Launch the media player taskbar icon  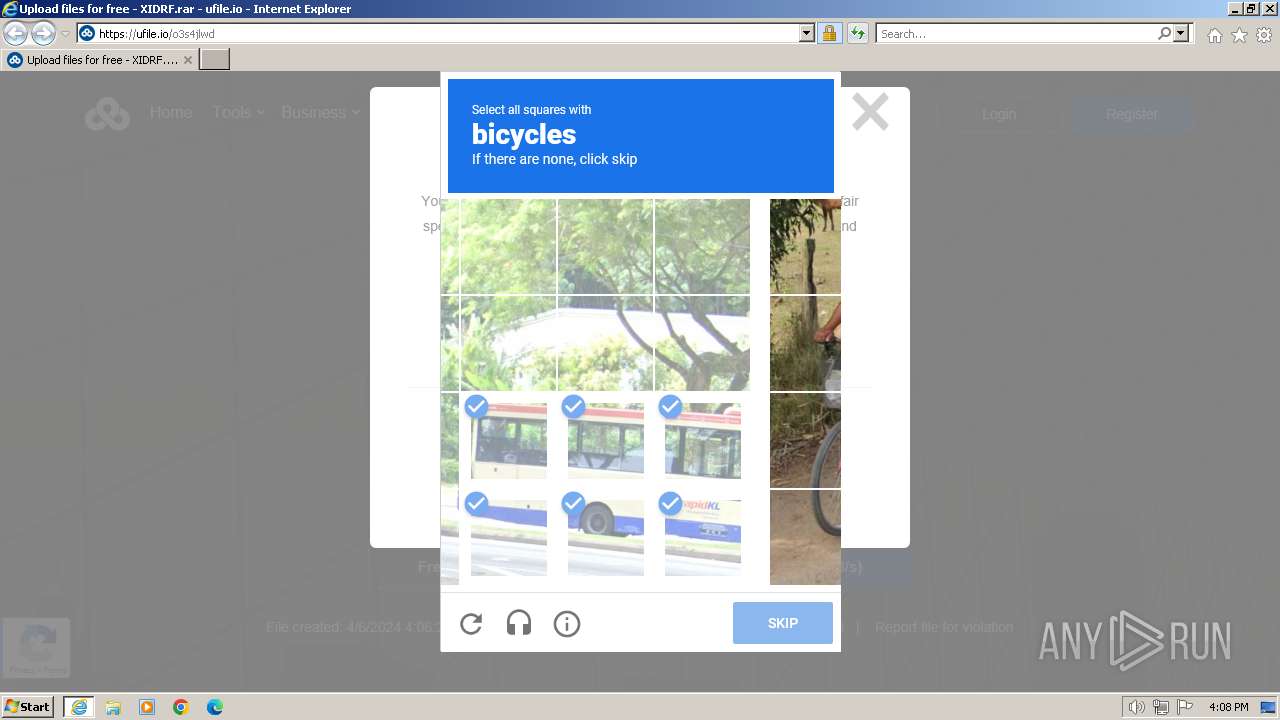(x=147, y=707)
